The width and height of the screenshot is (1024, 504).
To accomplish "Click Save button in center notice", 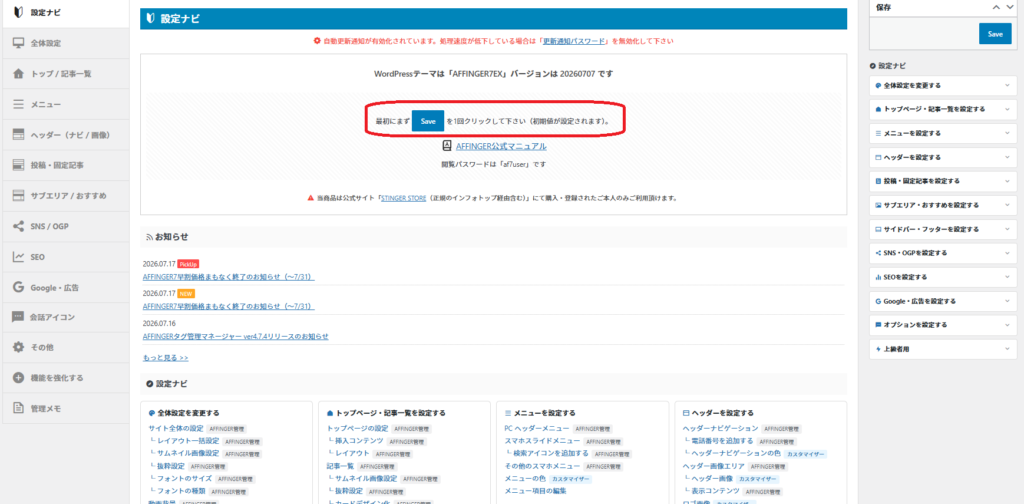I will [x=428, y=121].
